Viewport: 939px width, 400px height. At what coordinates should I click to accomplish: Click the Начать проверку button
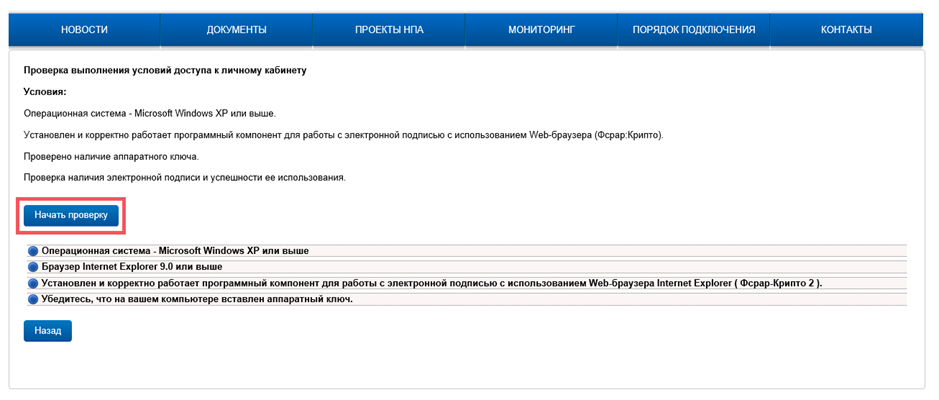[71, 216]
